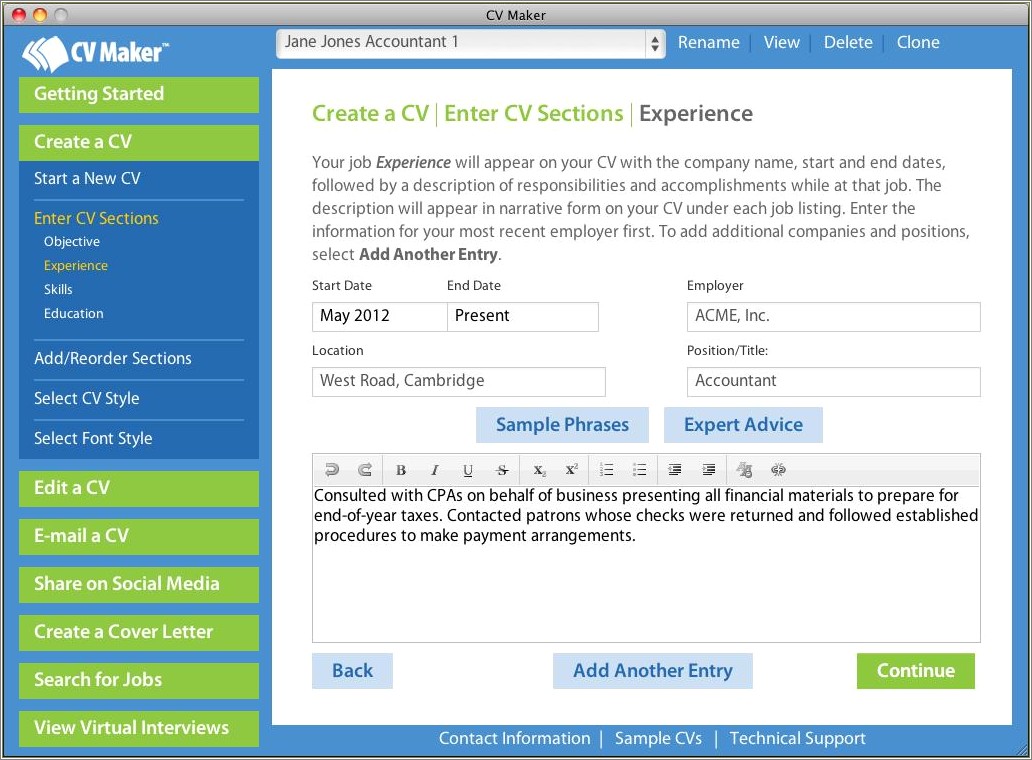
Task: Click the Start Date field showing May 2012
Action: point(379,316)
